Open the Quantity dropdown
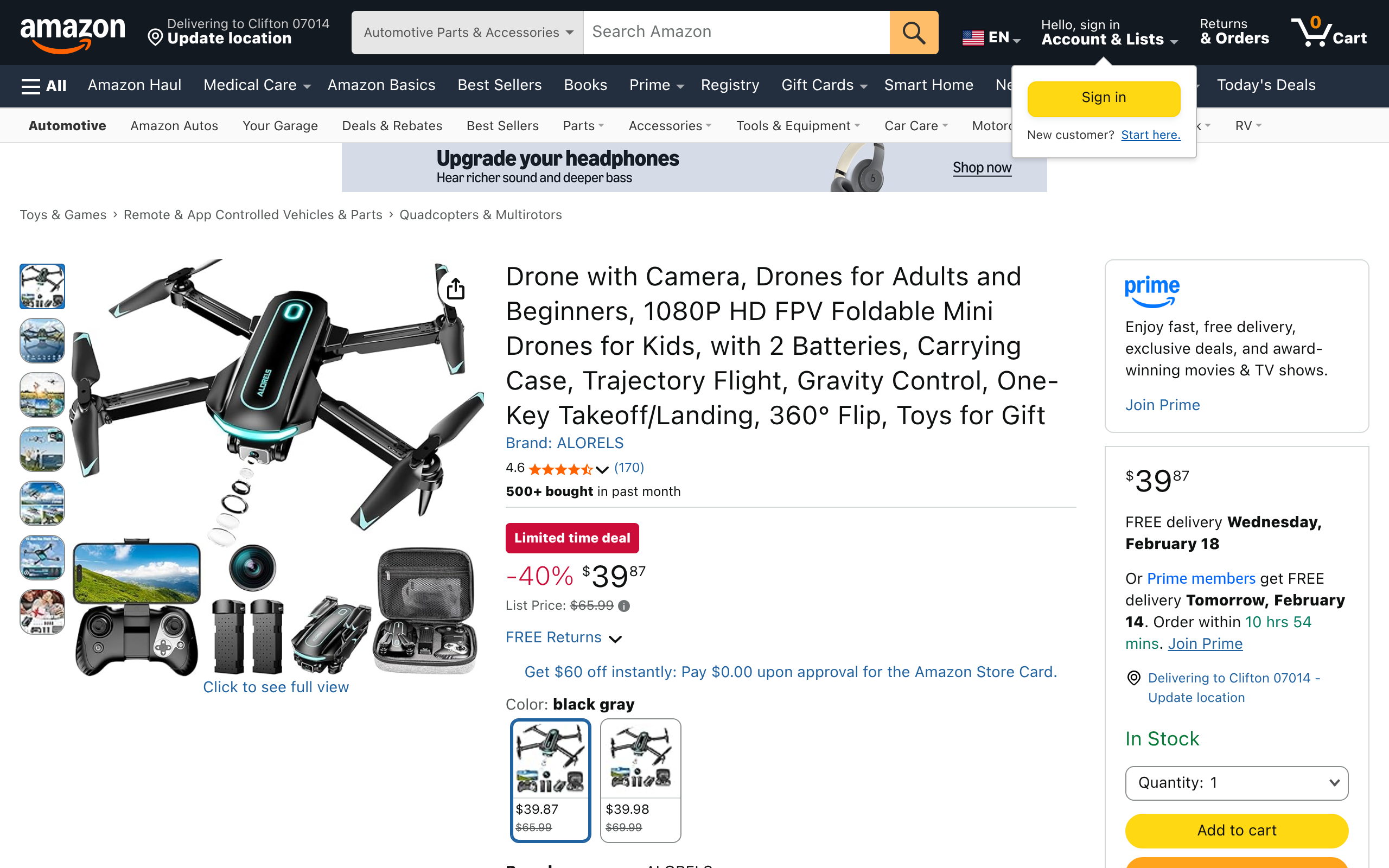The image size is (1389, 868). 1237,783
